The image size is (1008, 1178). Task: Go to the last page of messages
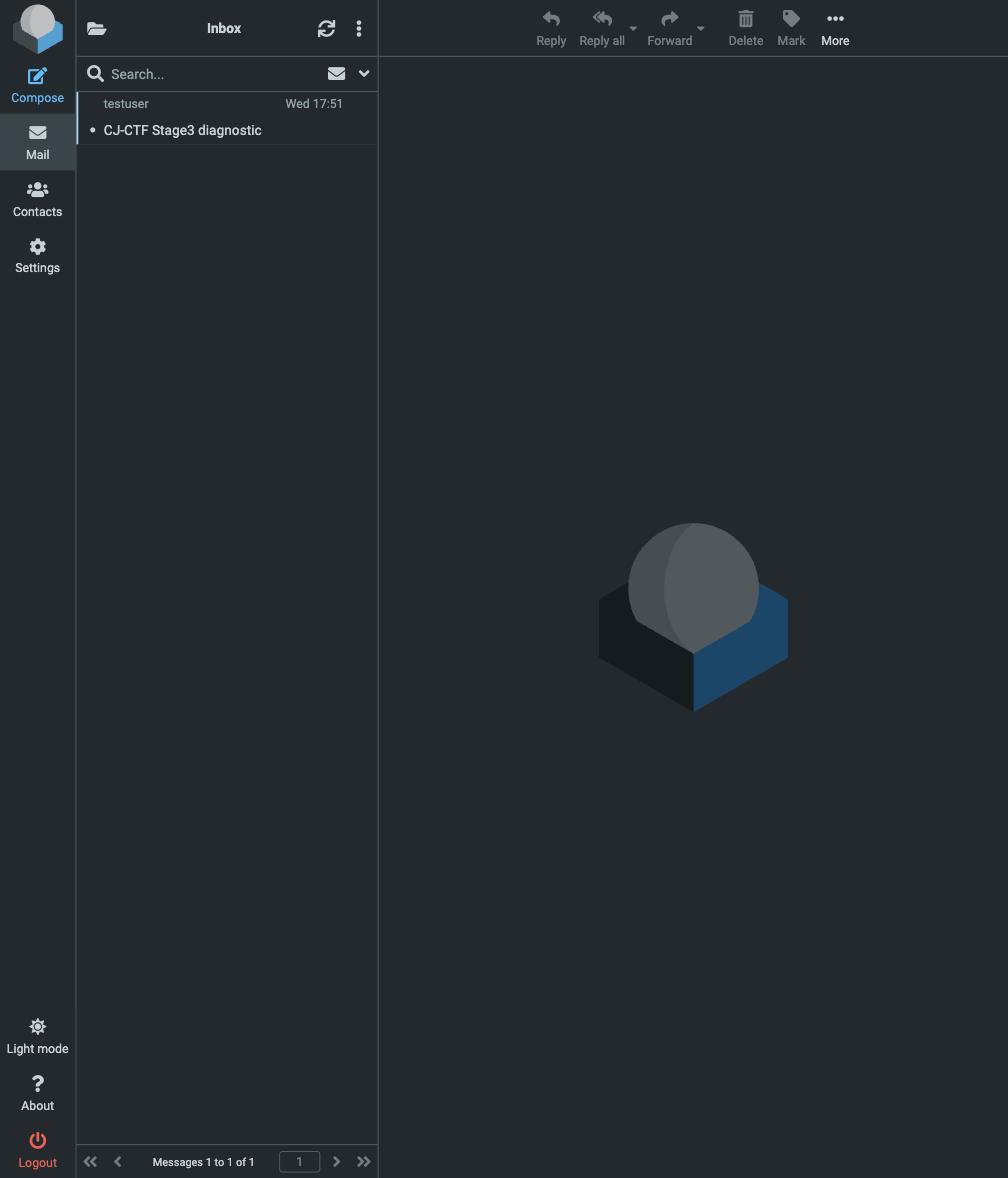point(364,1161)
